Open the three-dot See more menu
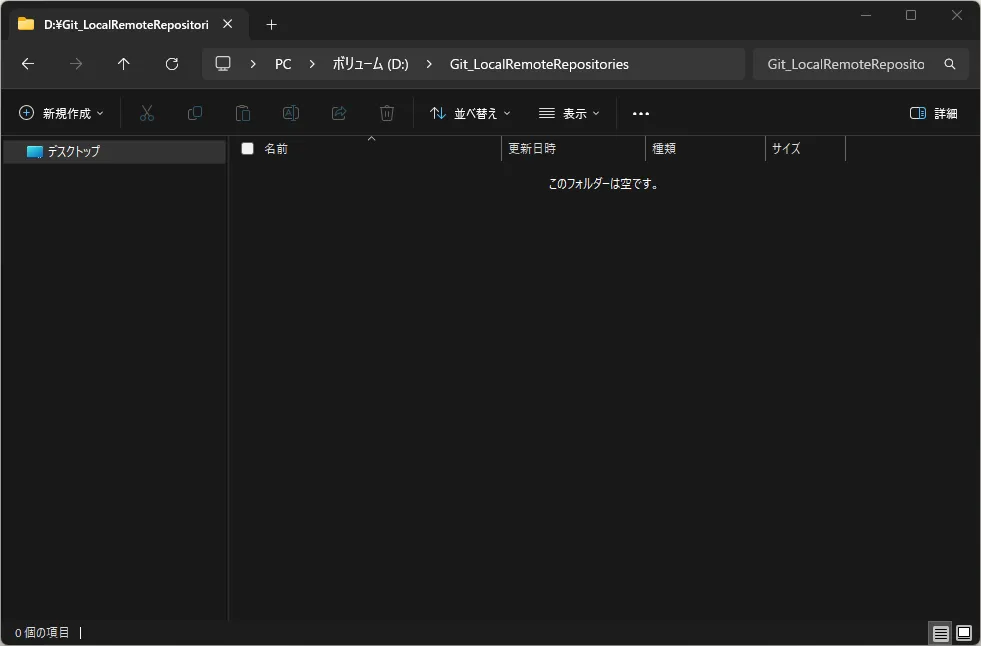This screenshot has height=646, width=981. tap(641, 113)
